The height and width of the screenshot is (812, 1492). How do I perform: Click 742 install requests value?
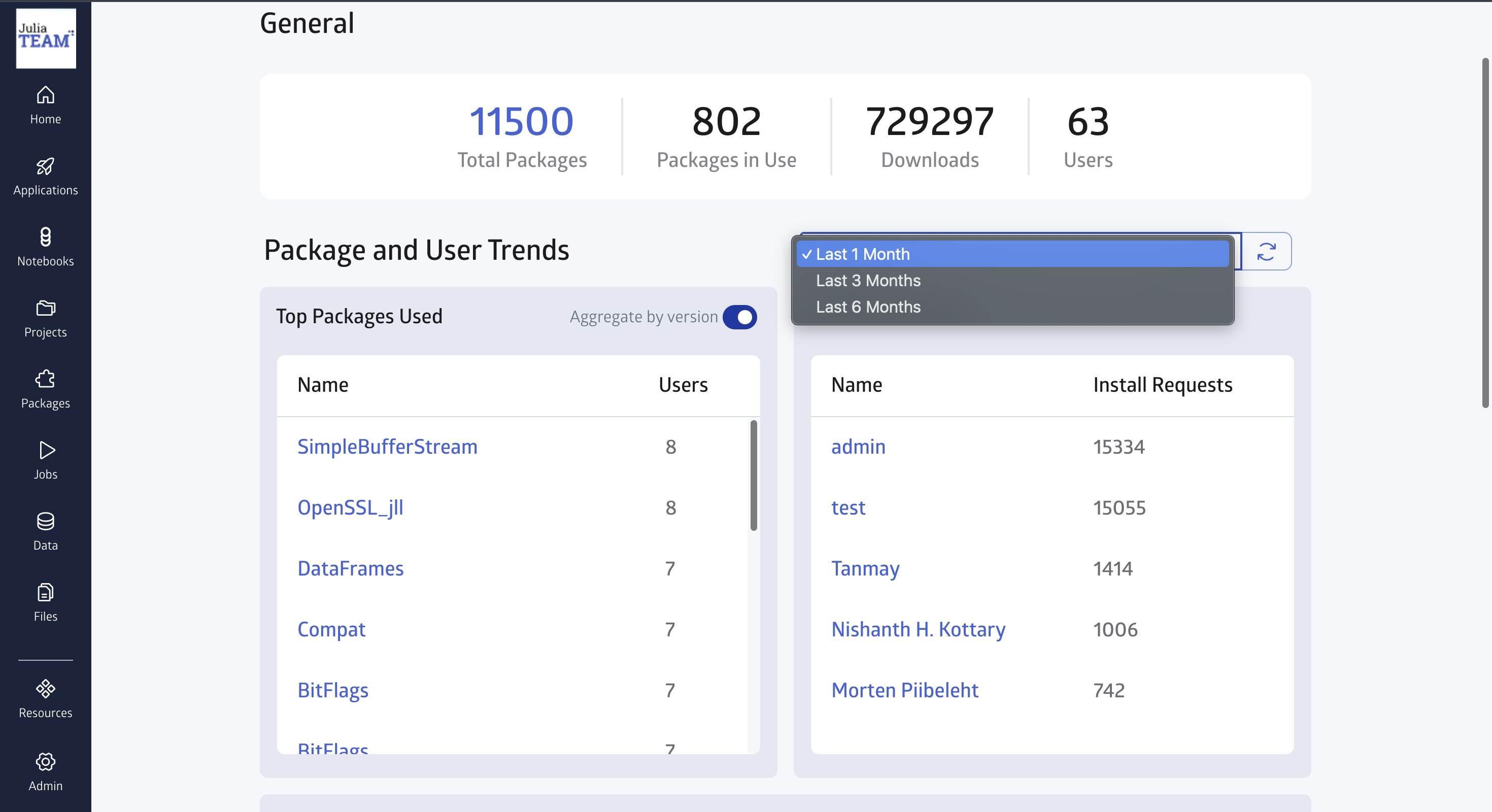click(1108, 690)
